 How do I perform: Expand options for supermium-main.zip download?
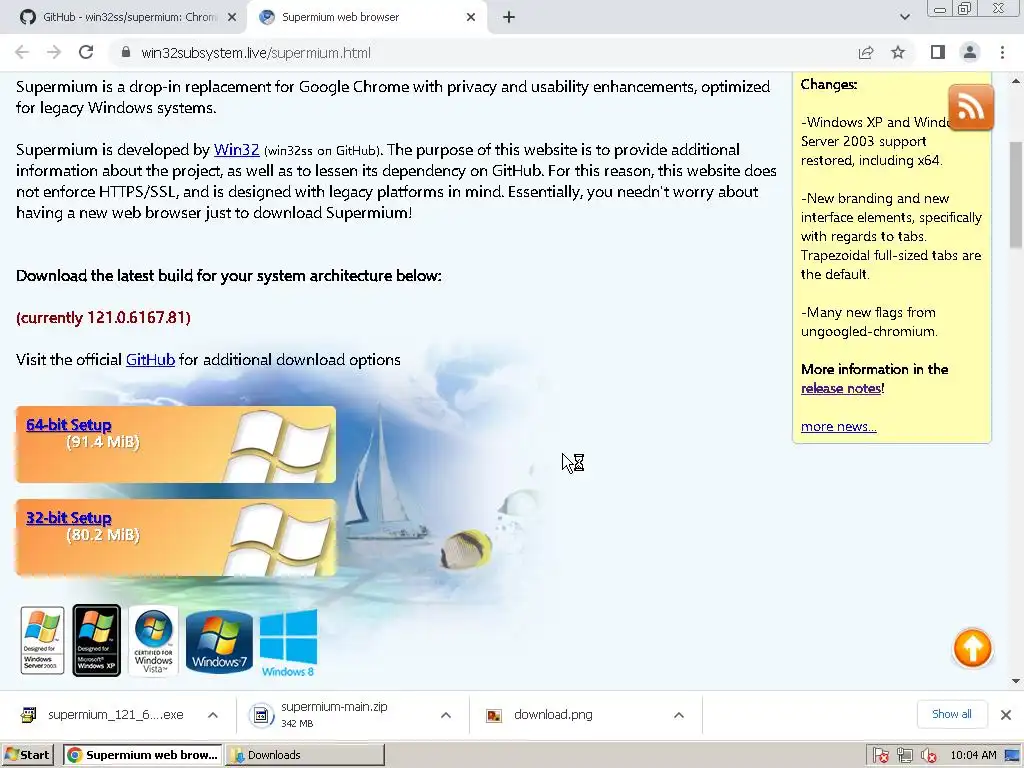click(446, 715)
